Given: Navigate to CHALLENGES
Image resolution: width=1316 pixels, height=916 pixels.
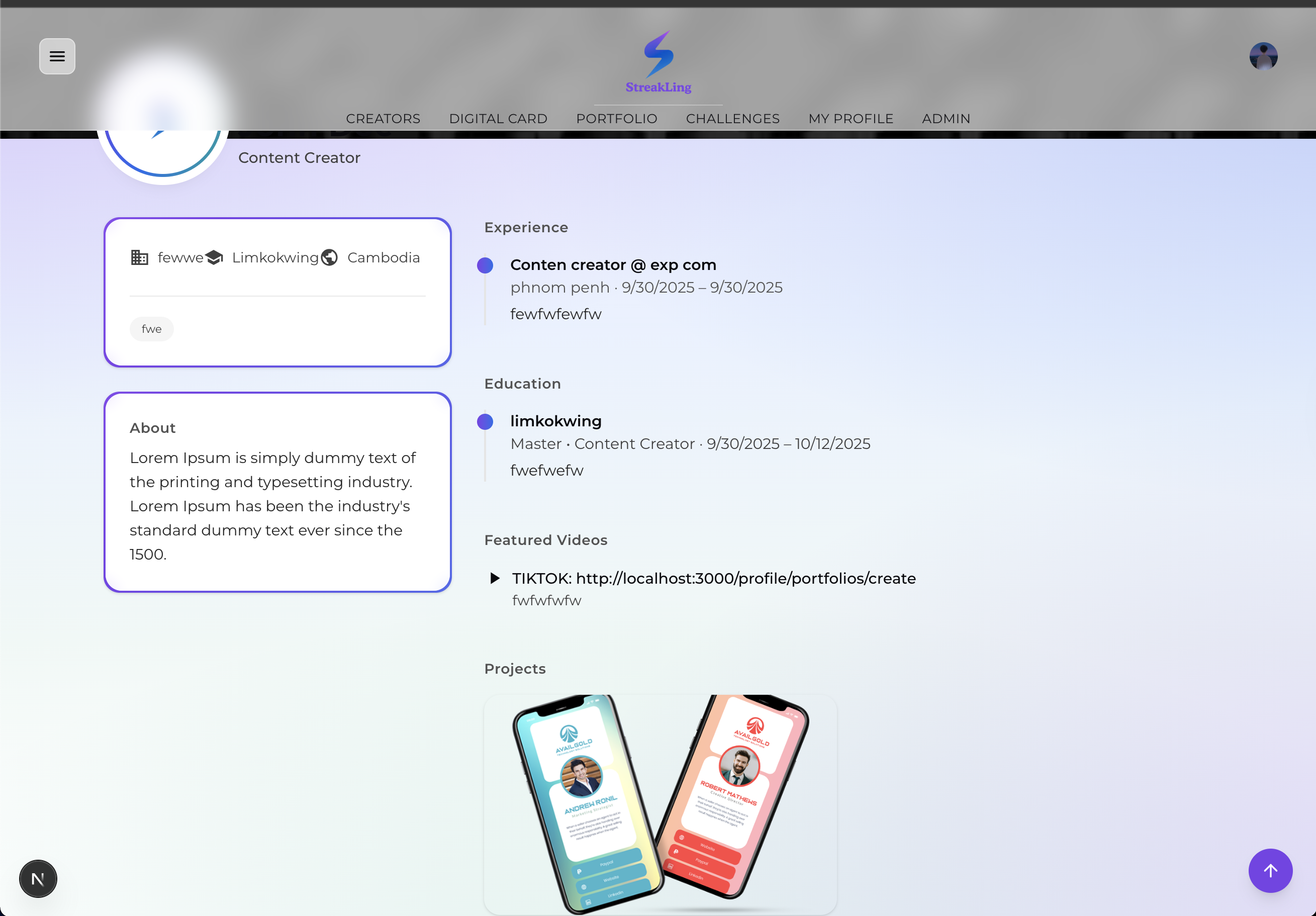Looking at the screenshot, I should 732,119.
